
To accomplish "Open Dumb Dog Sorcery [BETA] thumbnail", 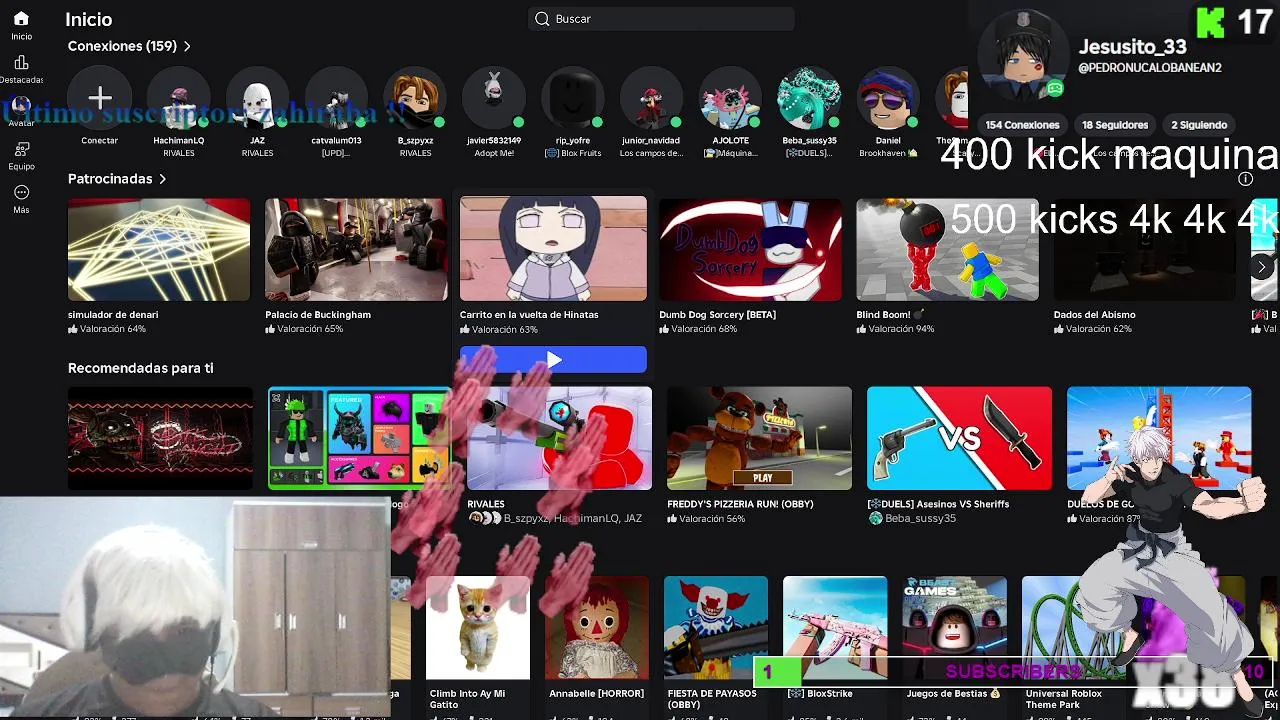I will pos(750,249).
